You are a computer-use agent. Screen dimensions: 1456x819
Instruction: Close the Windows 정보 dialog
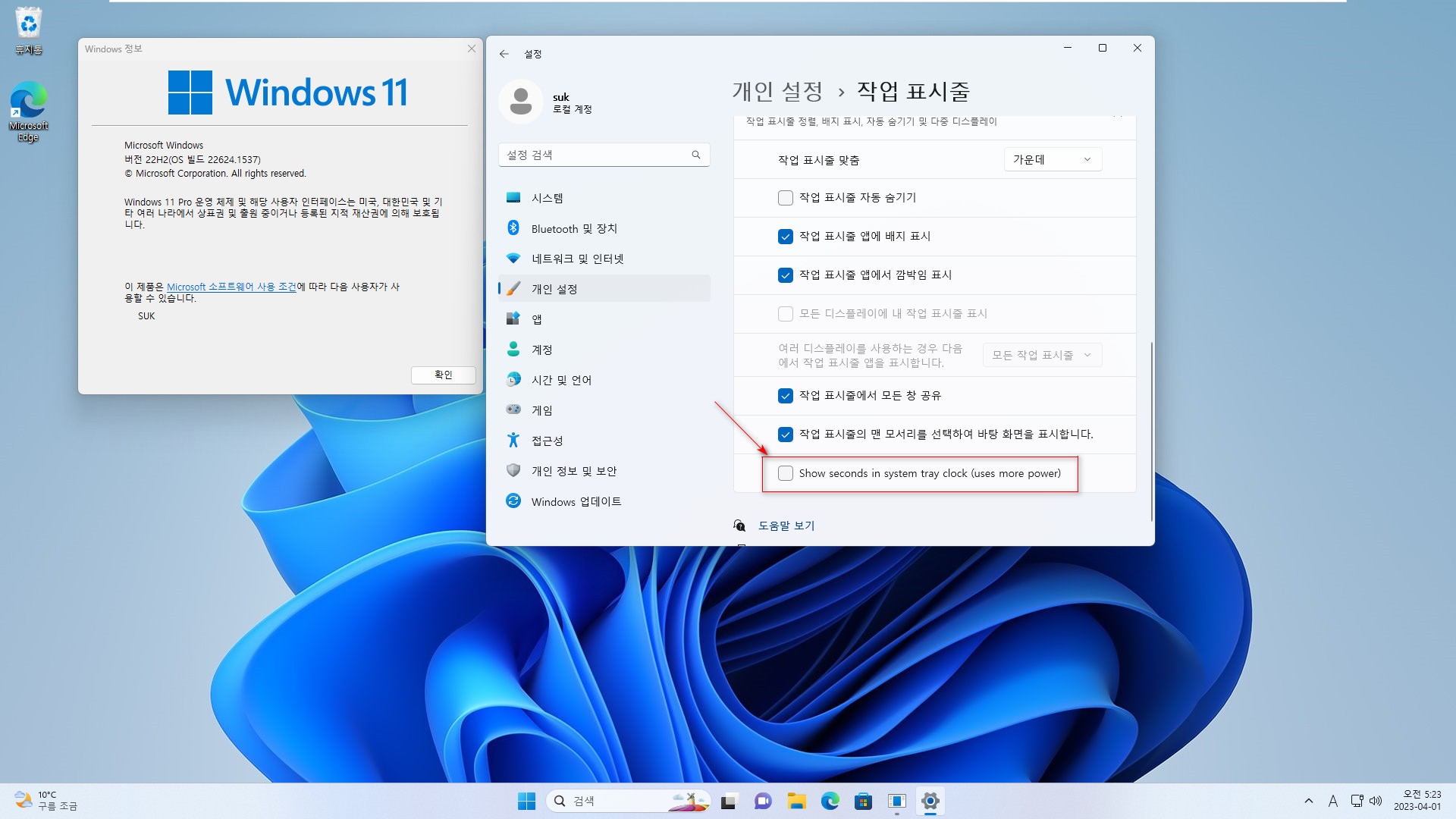pyautogui.click(x=472, y=49)
